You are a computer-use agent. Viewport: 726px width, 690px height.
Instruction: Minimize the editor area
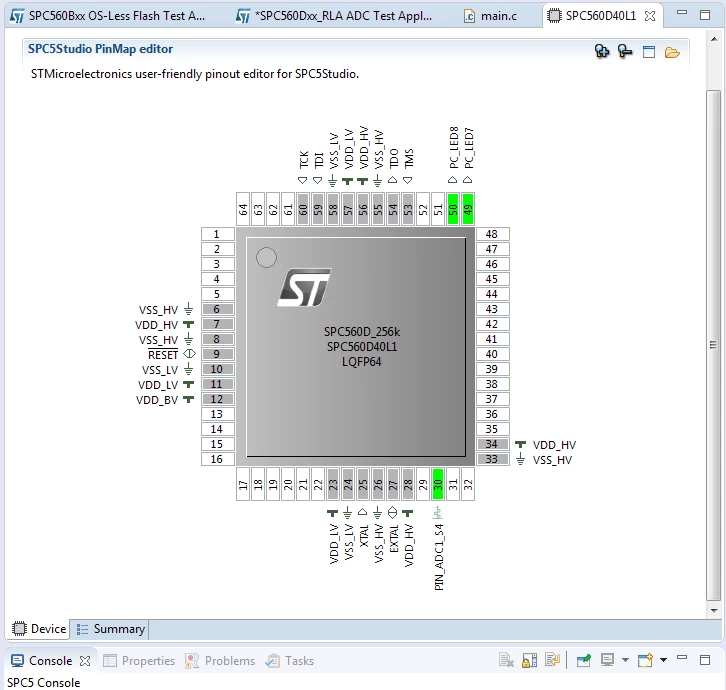pyautogui.click(x=682, y=13)
